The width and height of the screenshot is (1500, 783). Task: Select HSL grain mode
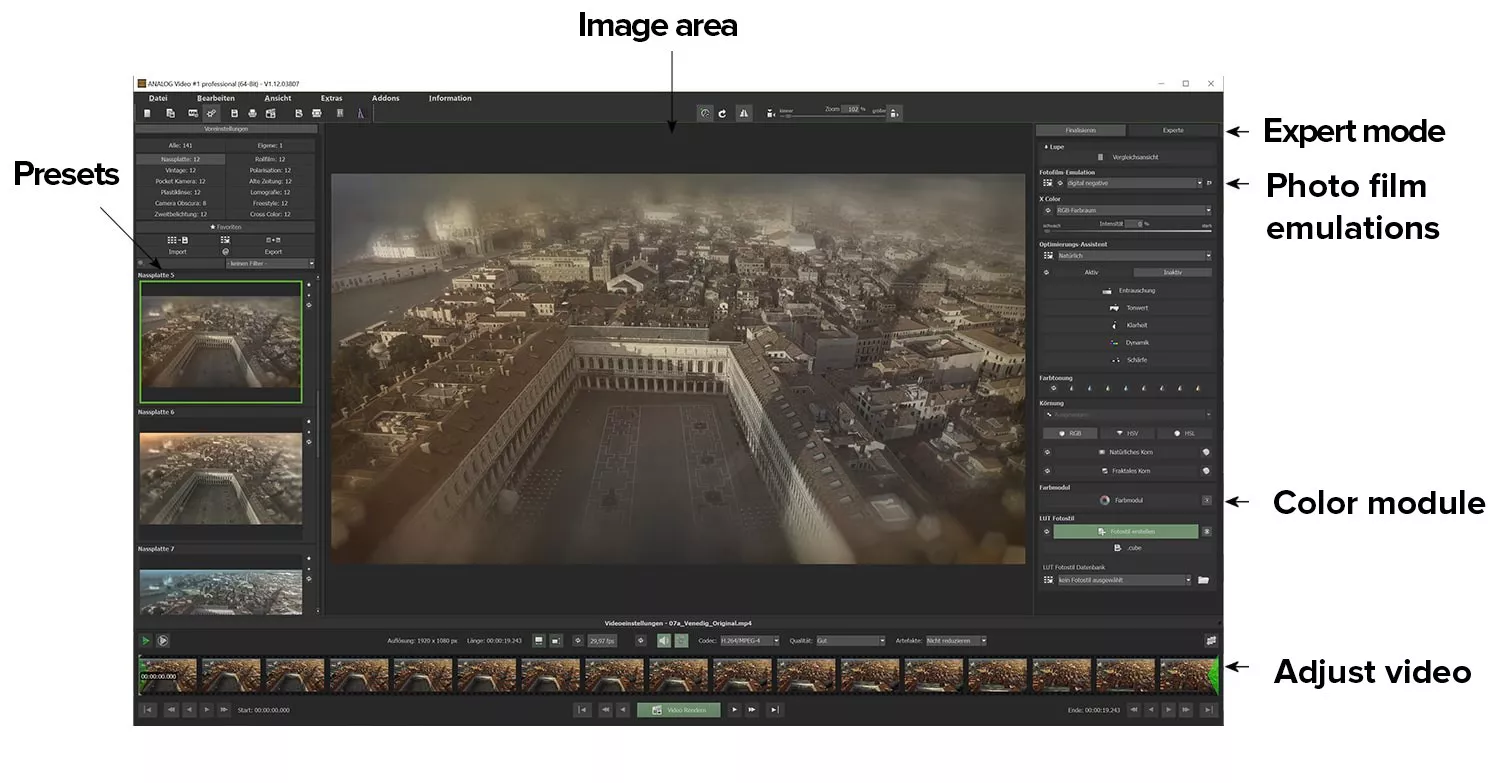pyautogui.click(x=1184, y=434)
